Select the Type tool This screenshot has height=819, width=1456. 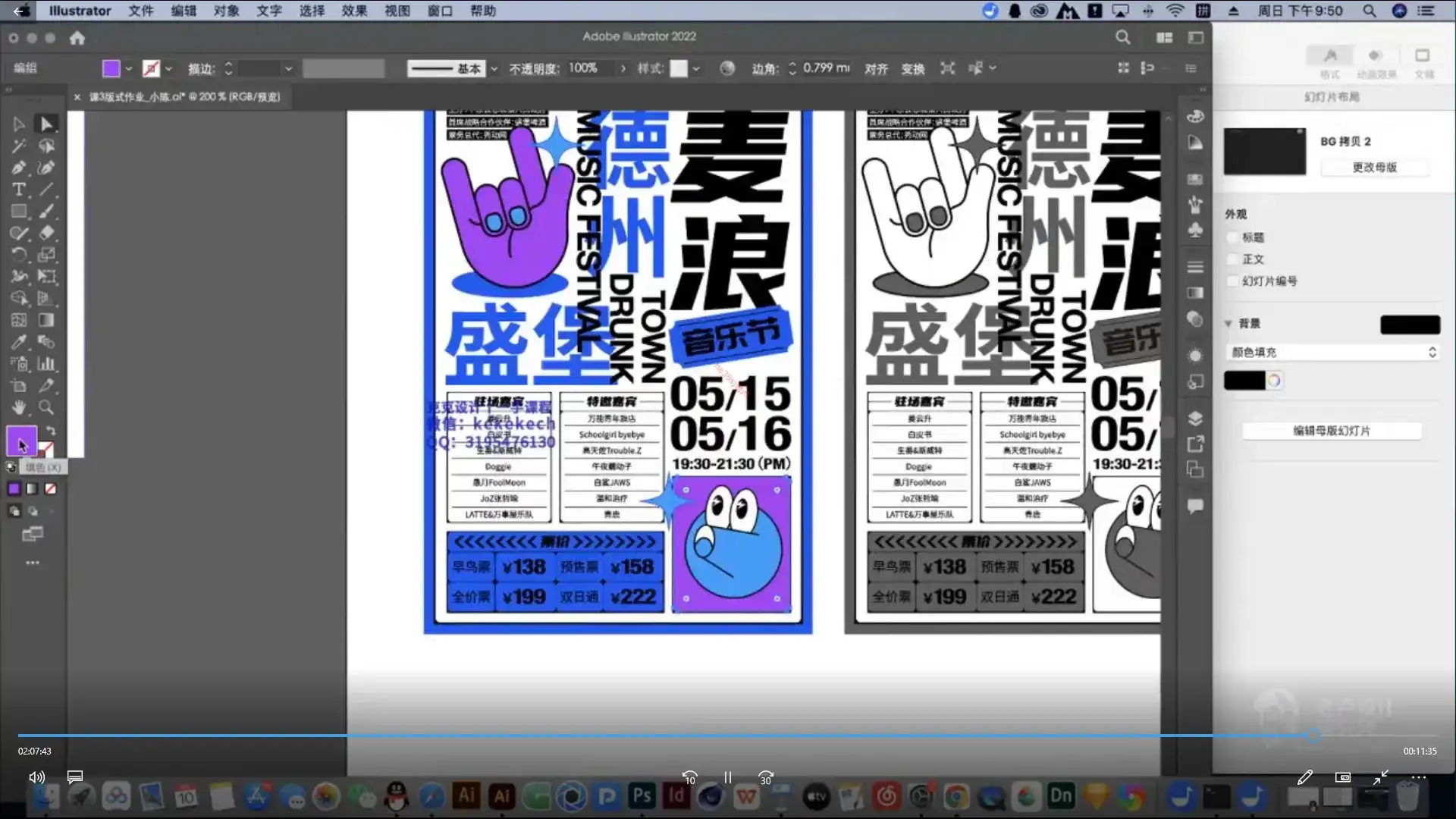19,190
